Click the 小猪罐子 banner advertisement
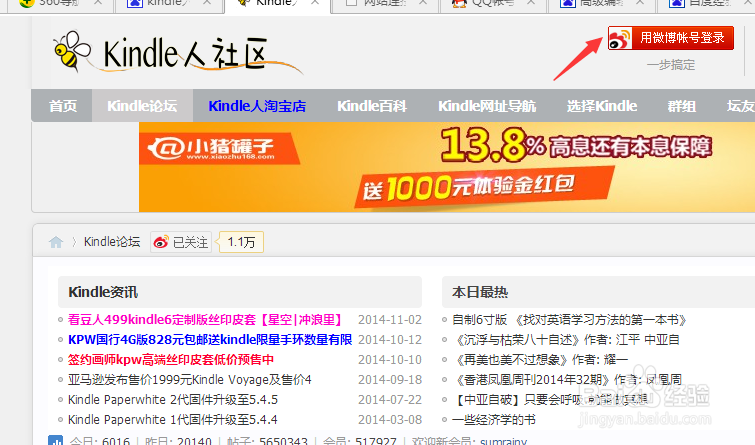 (x=447, y=167)
